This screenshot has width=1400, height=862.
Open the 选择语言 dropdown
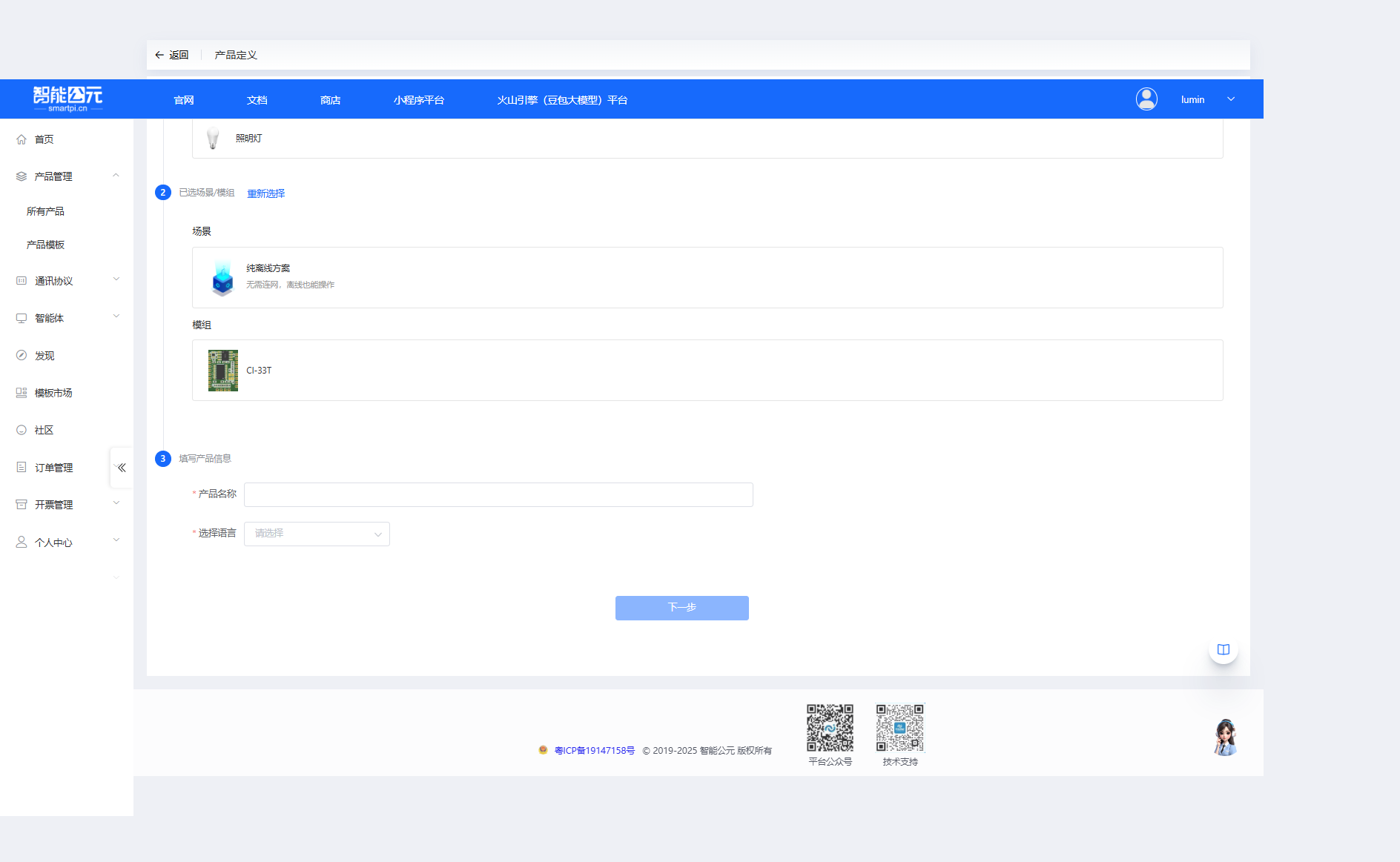(x=317, y=534)
